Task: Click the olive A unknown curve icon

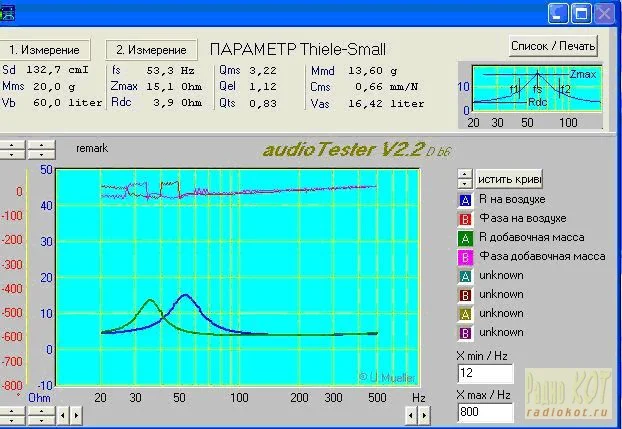Action: coord(464,313)
